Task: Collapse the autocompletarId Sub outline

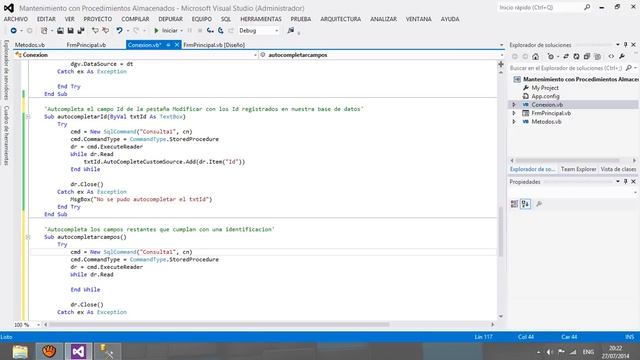Action: tap(28, 117)
